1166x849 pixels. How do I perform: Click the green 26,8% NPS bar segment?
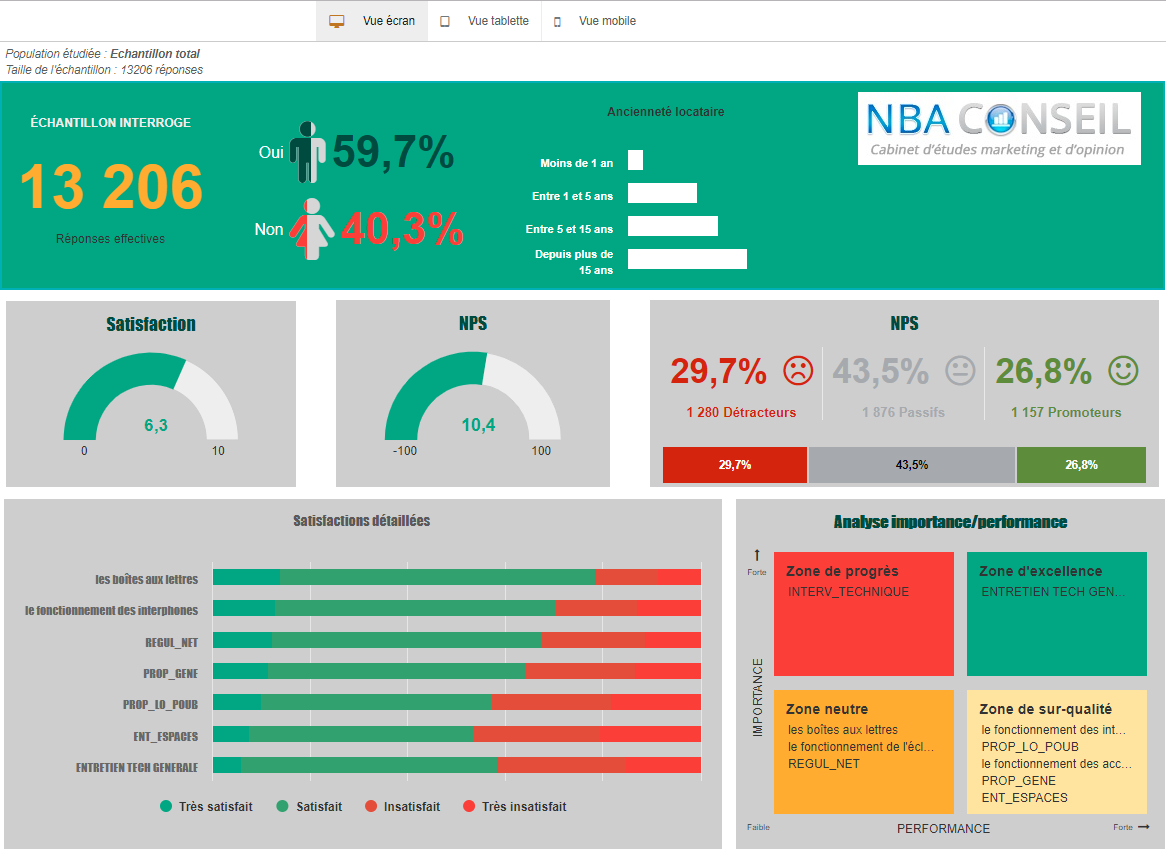click(x=1081, y=465)
